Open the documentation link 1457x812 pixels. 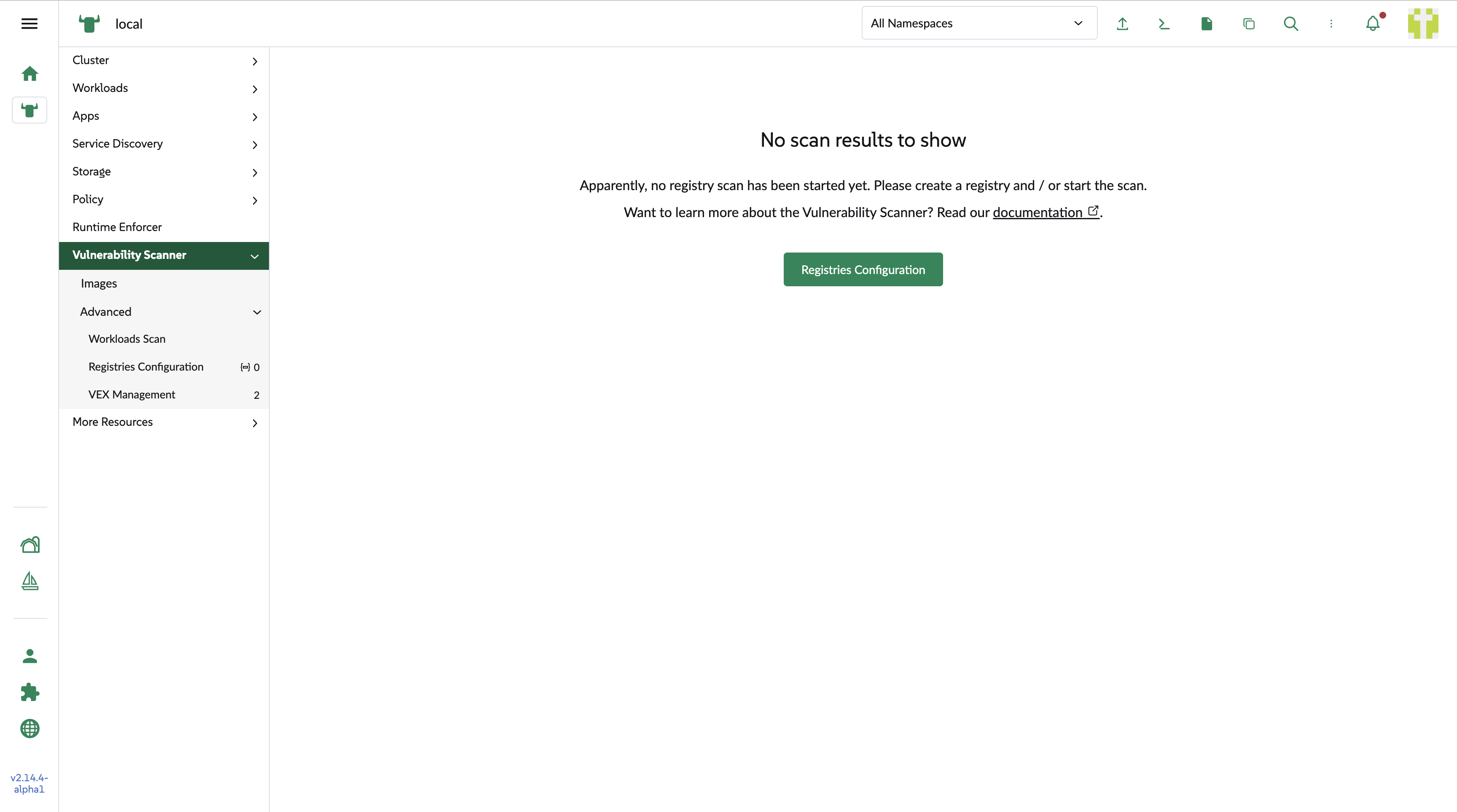pos(1046,212)
